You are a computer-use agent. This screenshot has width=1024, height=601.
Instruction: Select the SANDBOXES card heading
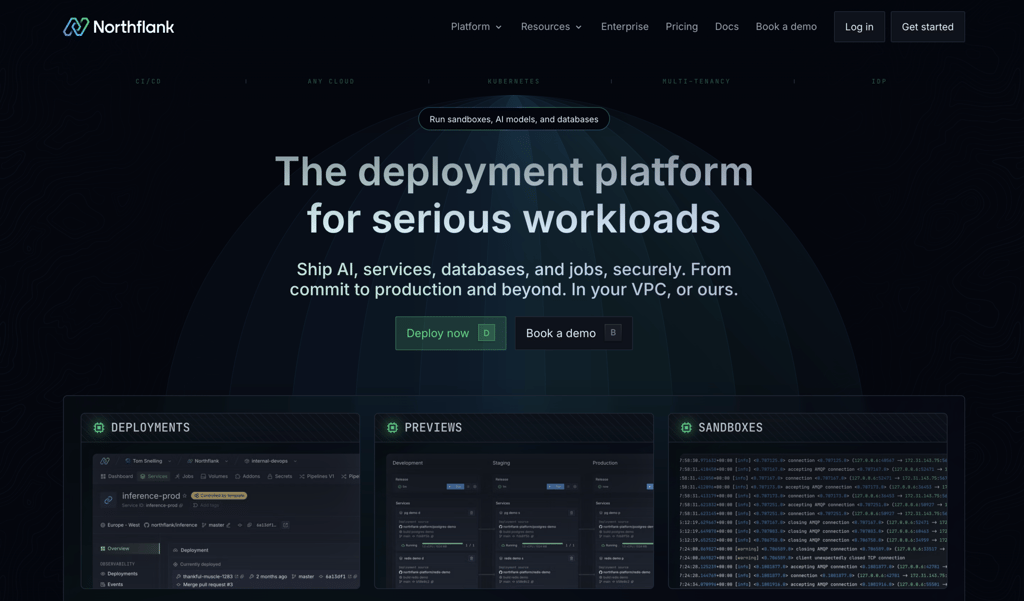pyautogui.click(x=730, y=427)
